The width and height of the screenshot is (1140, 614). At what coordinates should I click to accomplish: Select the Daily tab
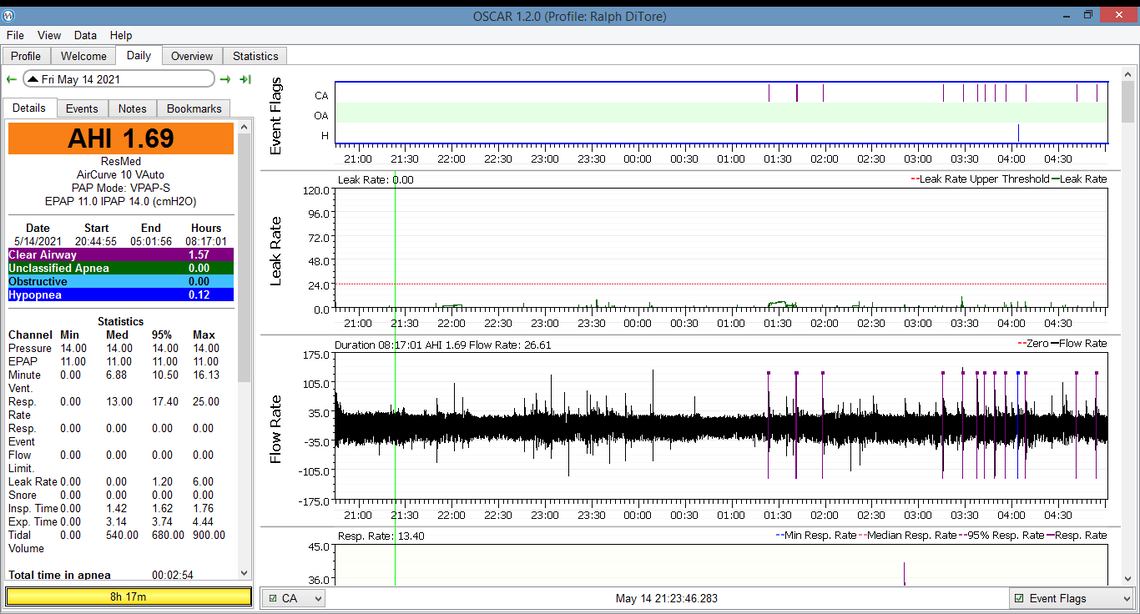pos(139,55)
